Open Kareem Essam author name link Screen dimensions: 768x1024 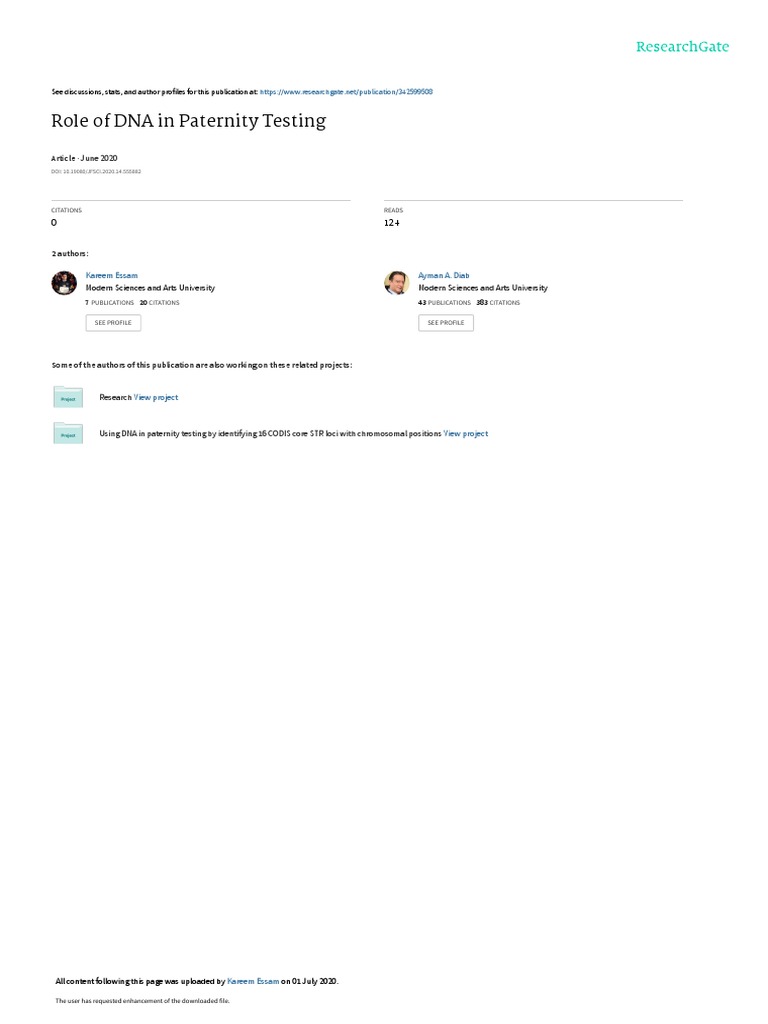pos(112,276)
